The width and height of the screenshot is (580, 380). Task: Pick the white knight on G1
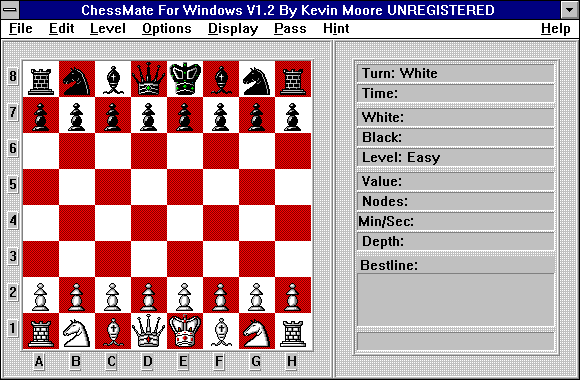257,331
